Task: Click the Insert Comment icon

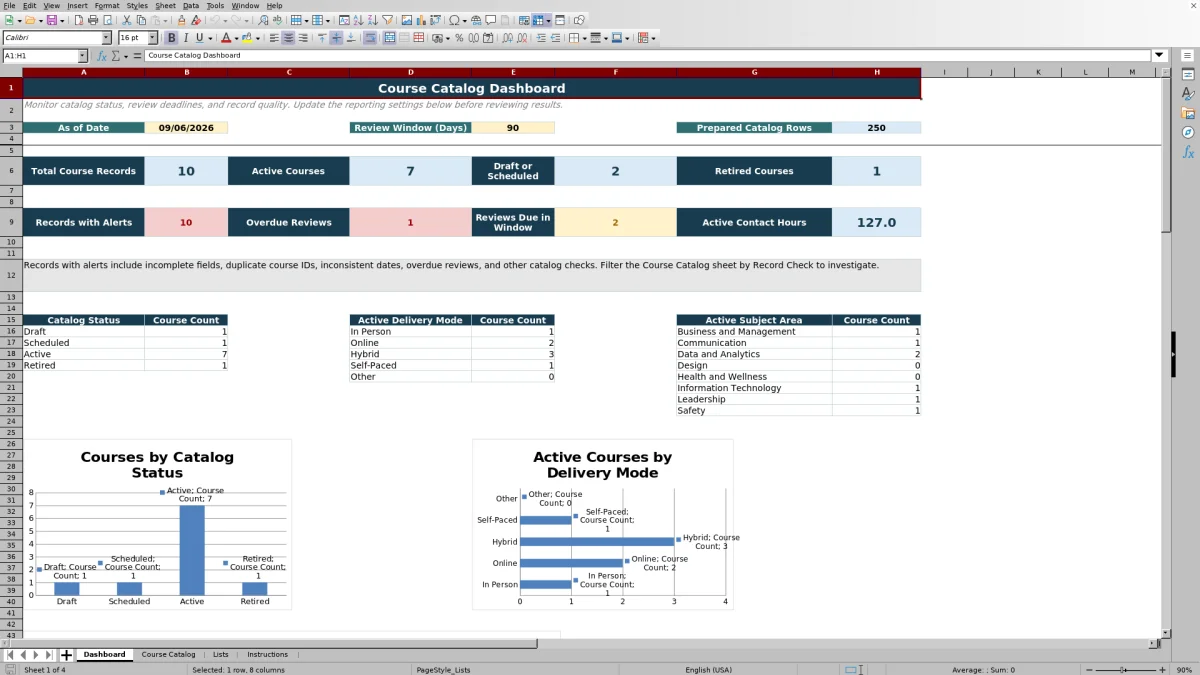Action: (x=491, y=20)
